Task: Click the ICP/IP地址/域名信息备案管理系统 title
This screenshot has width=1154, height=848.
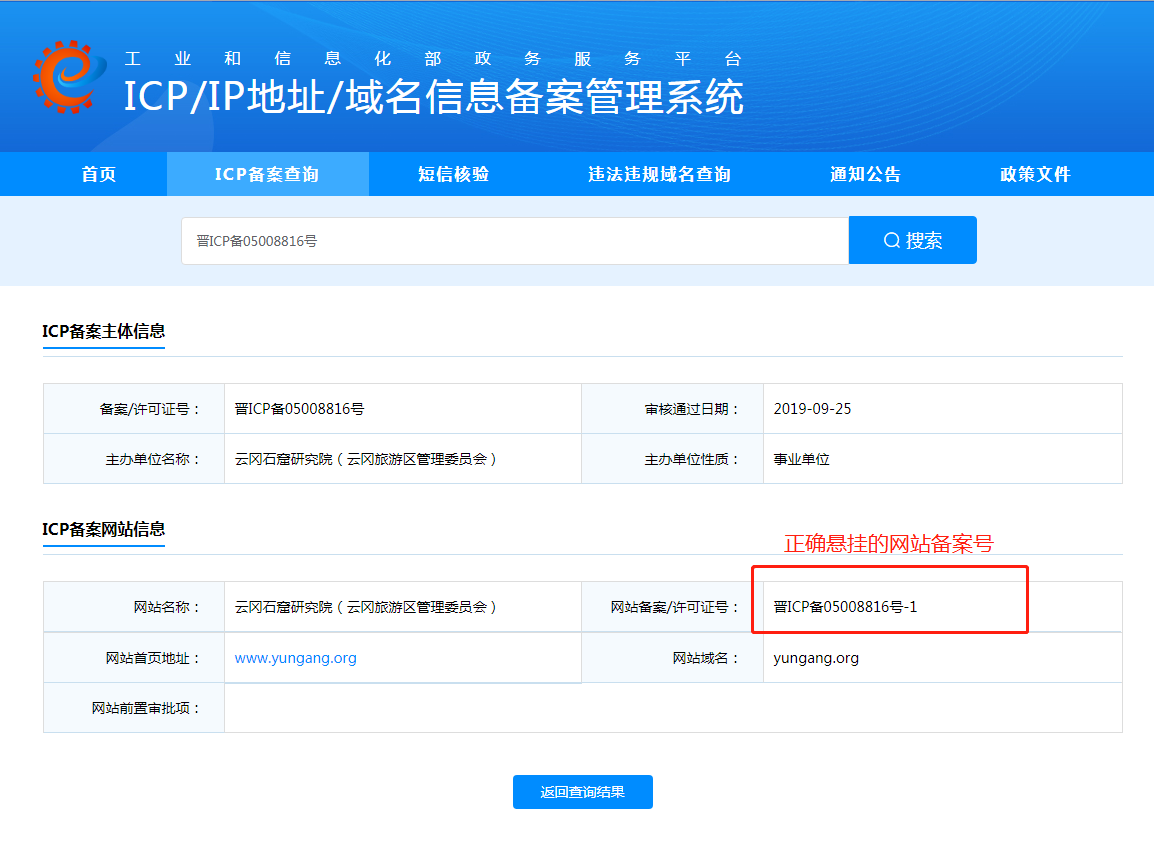Action: click(x=433, y=98)
